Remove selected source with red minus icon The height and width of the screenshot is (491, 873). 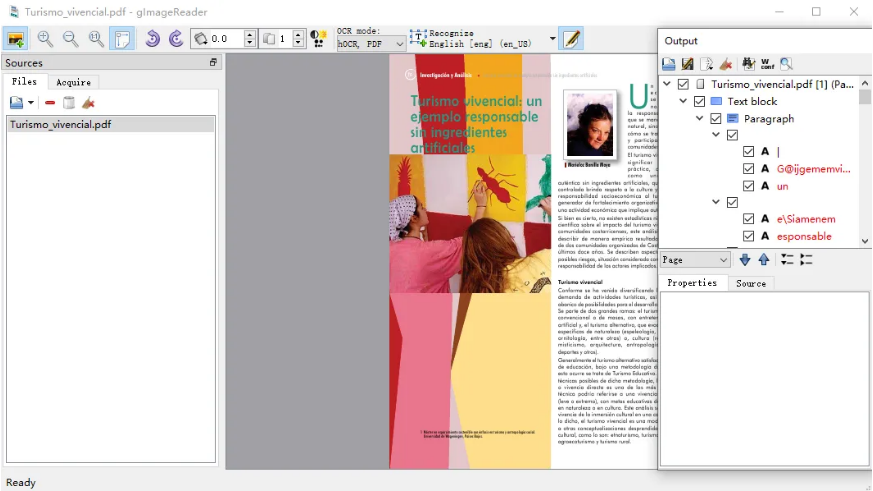click(50, 102)
